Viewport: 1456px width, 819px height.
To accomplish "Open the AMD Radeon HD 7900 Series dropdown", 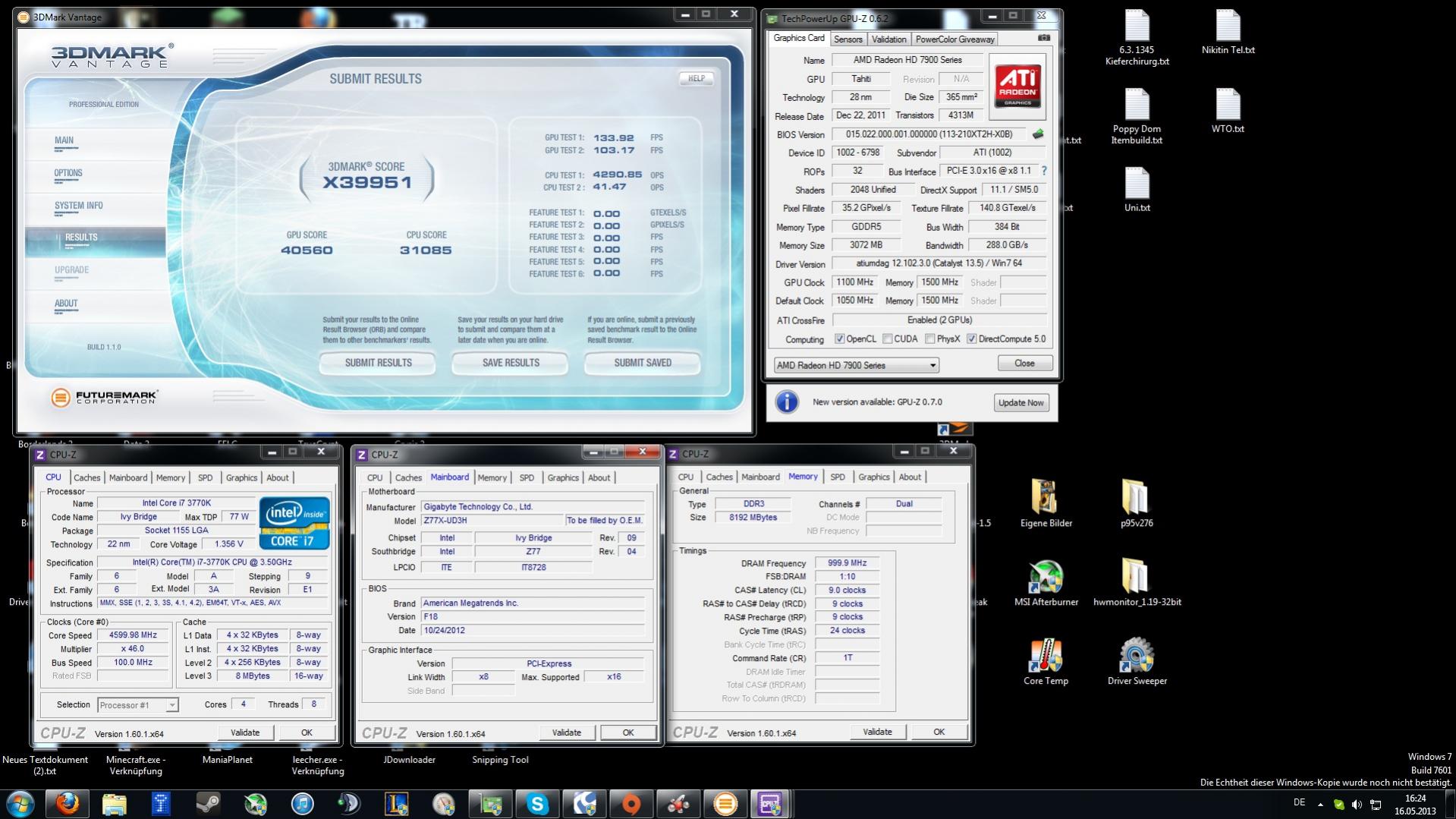I will pyautogui.click(x=856, y=365).
